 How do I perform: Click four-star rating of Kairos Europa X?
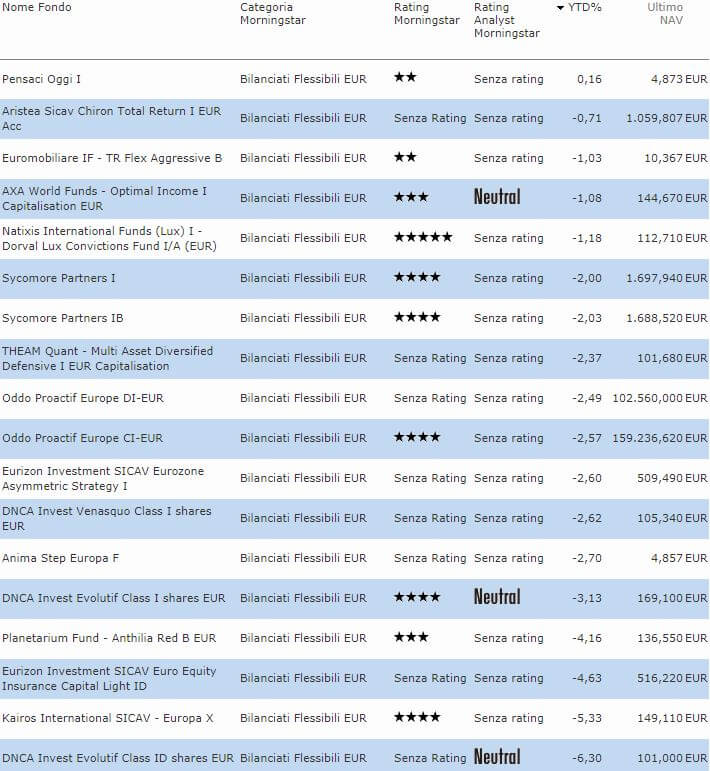417,717
